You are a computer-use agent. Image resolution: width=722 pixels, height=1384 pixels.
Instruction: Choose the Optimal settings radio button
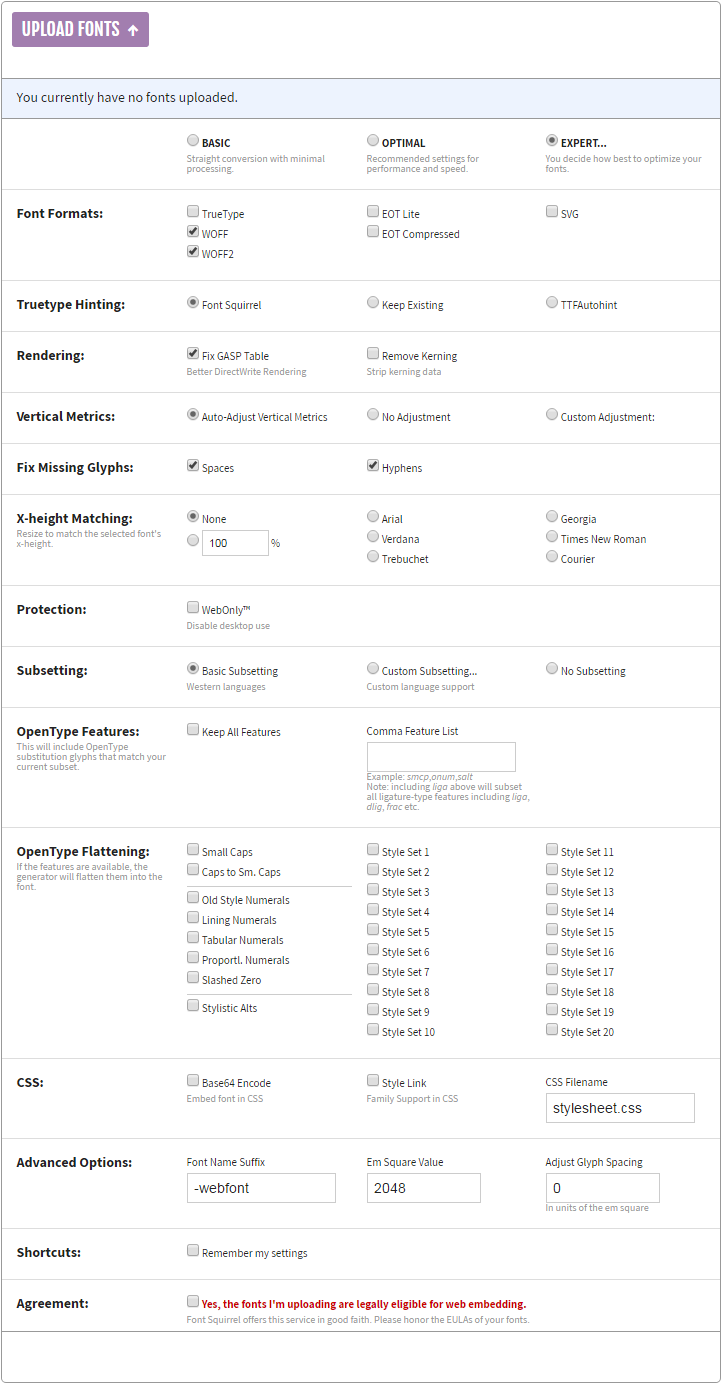[x=373, y=141]
